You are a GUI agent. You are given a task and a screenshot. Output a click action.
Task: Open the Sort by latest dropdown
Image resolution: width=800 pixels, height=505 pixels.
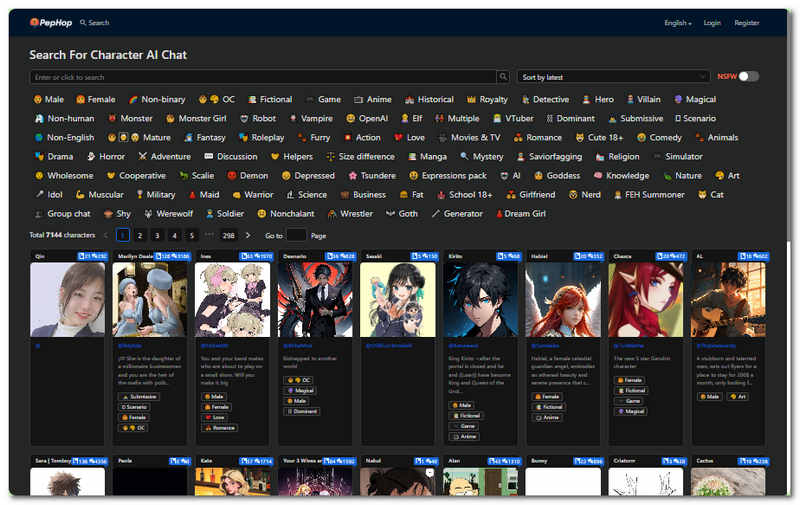tap(613, 77)
